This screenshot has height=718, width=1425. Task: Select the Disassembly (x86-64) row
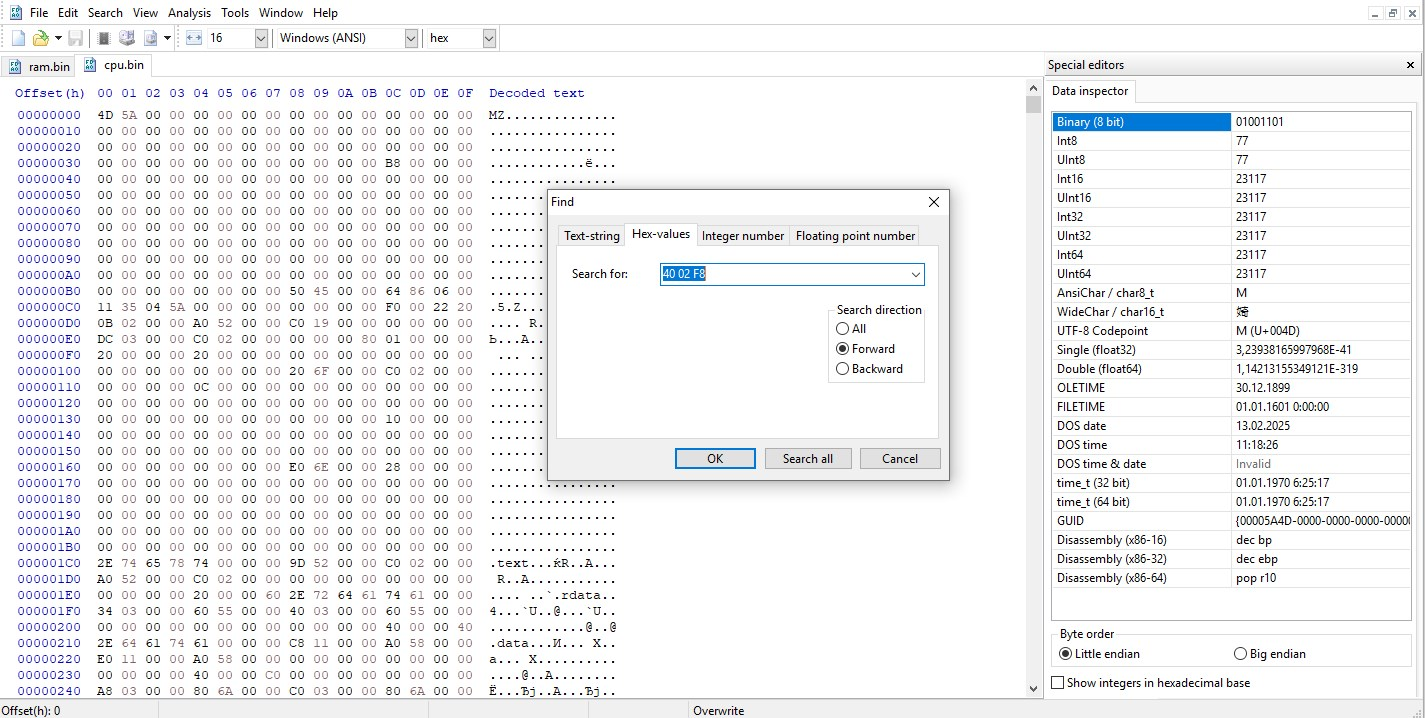pyautogui.click(x=1231, y=578)
